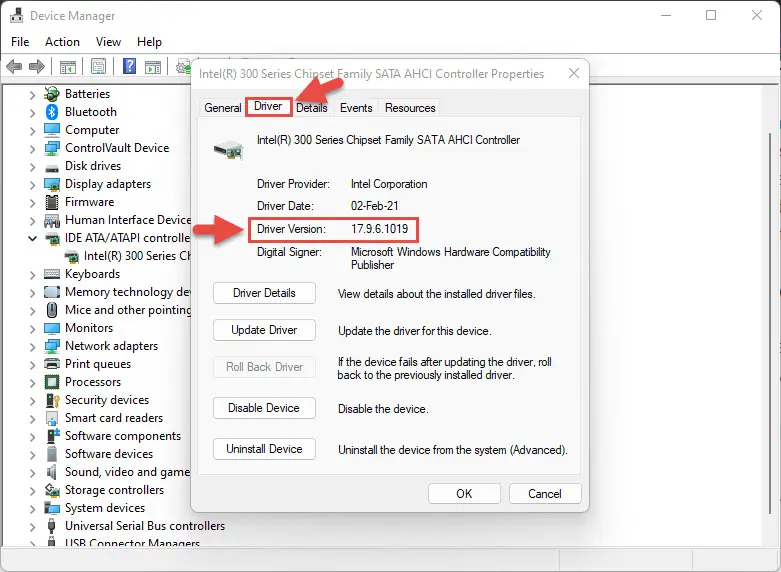The image size is (781, 572).
Task: Expand the Display adapters node
Action: (x=32, y=185)
